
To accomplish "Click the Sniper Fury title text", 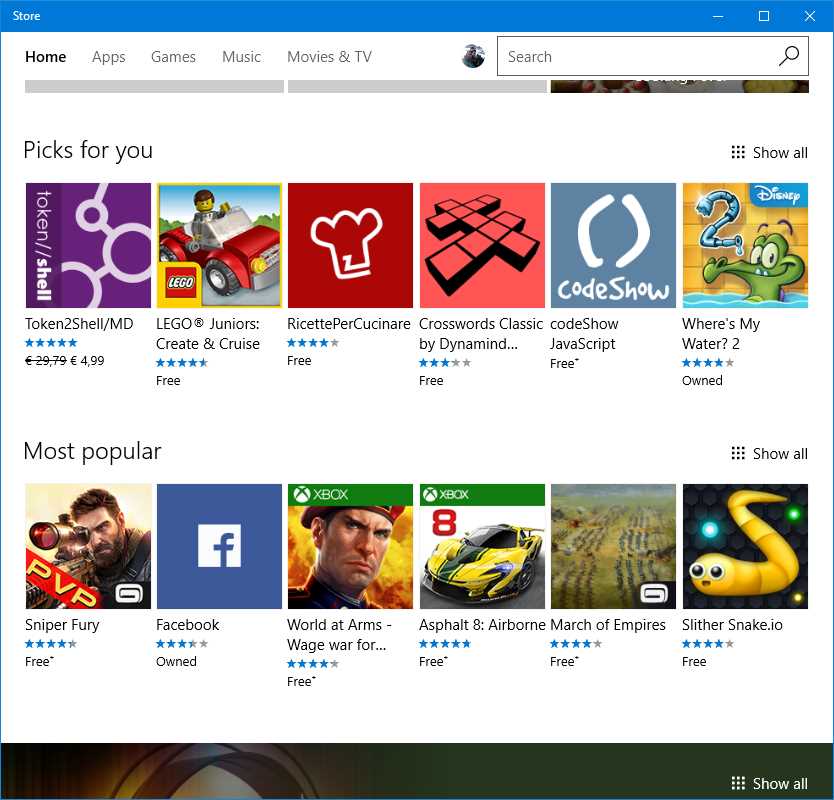I will tap(62, 624).
